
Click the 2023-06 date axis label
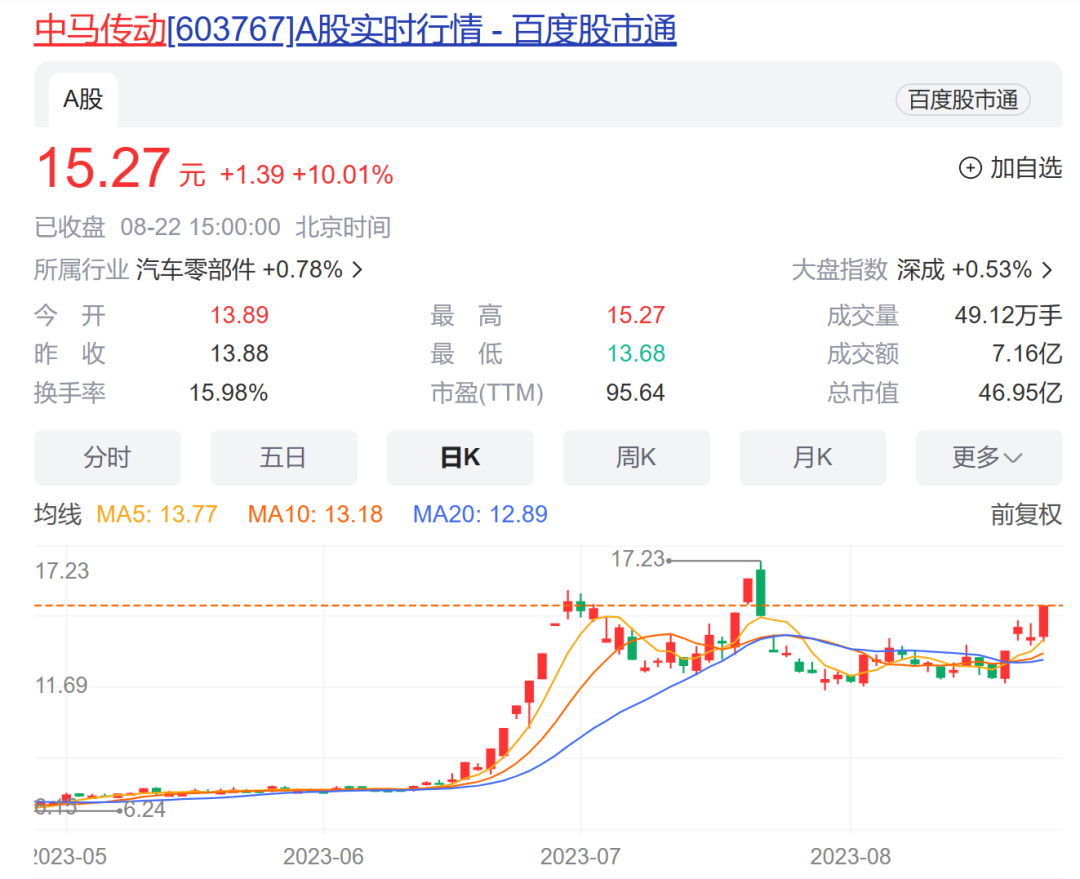coord(323,856)
